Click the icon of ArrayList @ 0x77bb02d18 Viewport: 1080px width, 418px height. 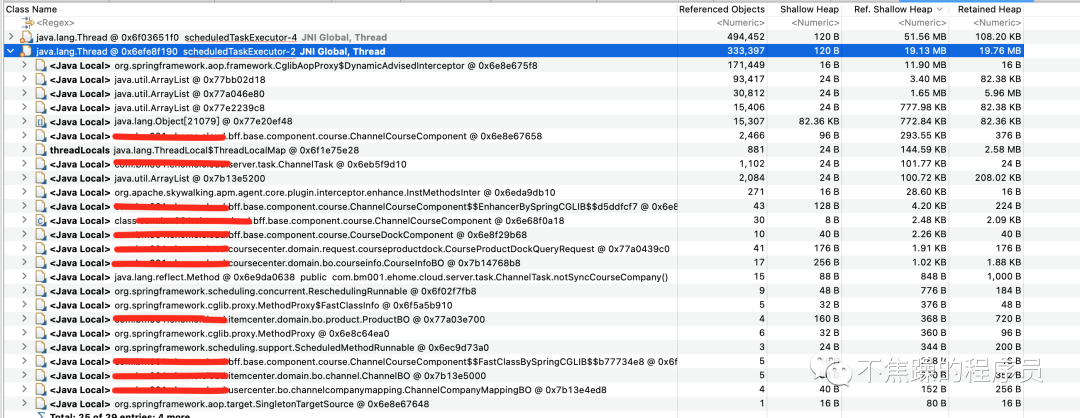[41, 79]
